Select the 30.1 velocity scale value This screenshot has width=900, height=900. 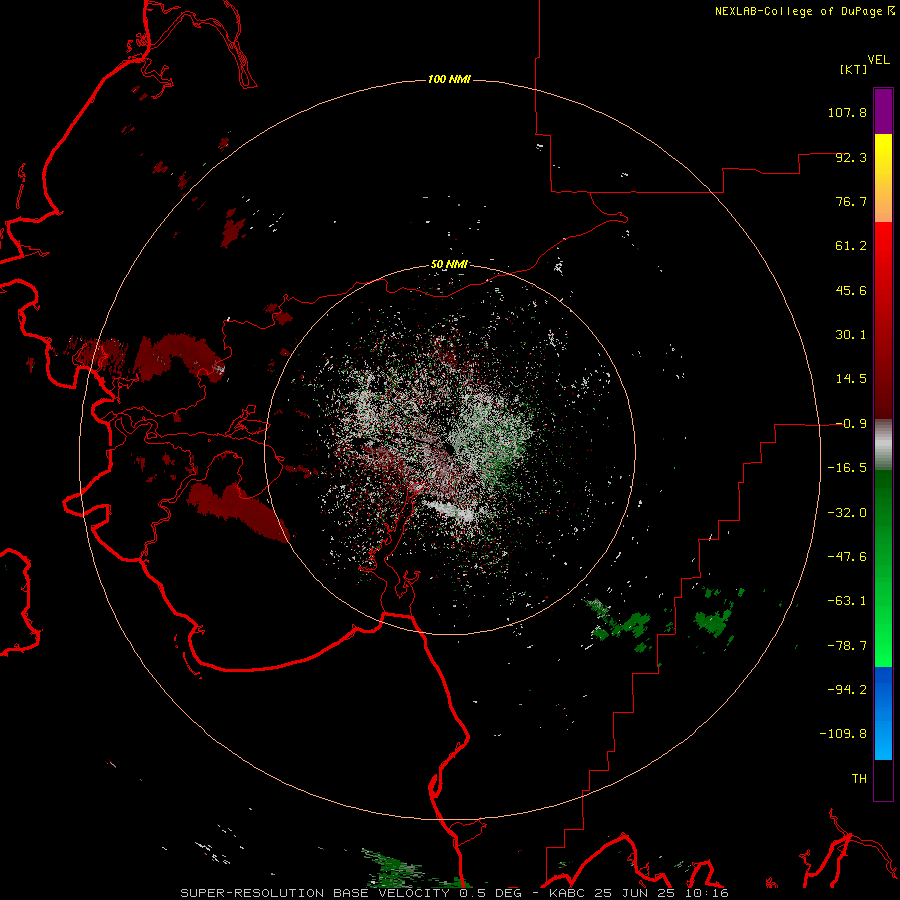point(851,335)
